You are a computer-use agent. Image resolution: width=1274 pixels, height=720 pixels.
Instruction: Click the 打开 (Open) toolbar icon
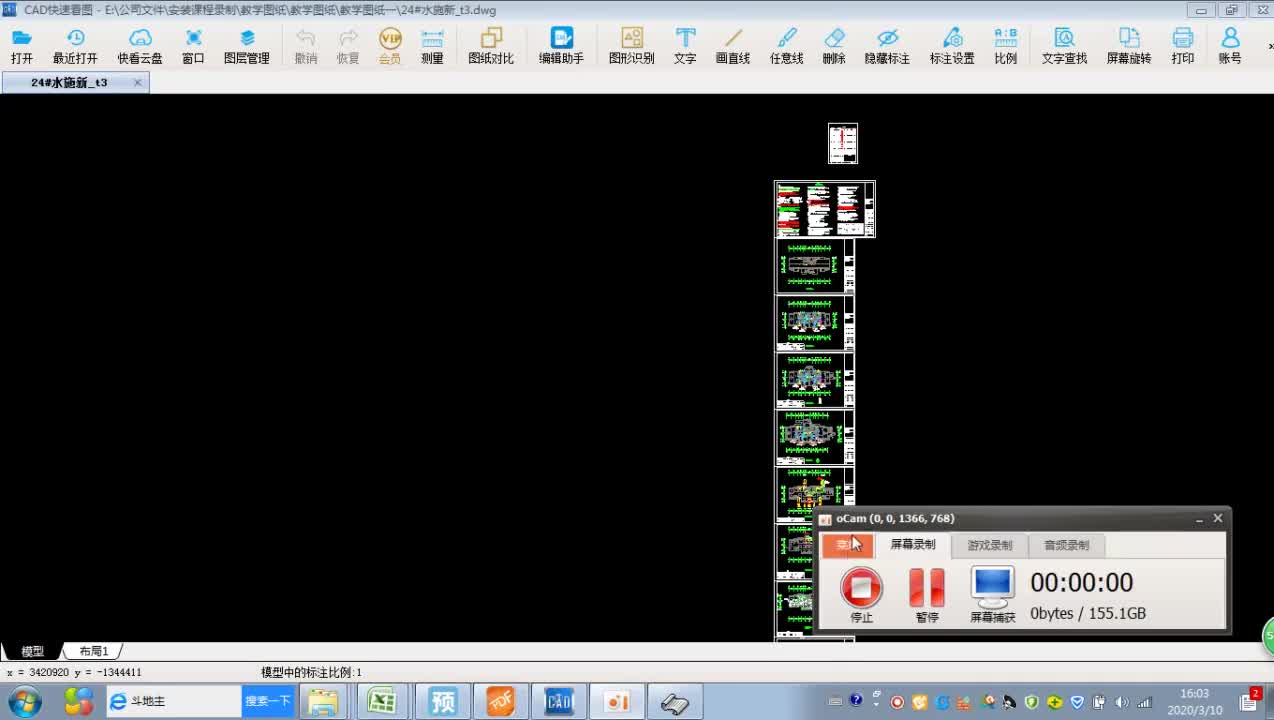coord(22,46)
